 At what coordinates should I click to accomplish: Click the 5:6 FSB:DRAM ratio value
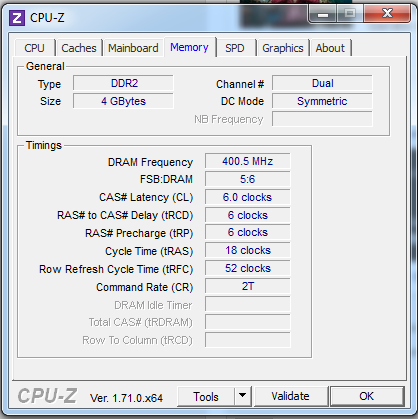248,179
